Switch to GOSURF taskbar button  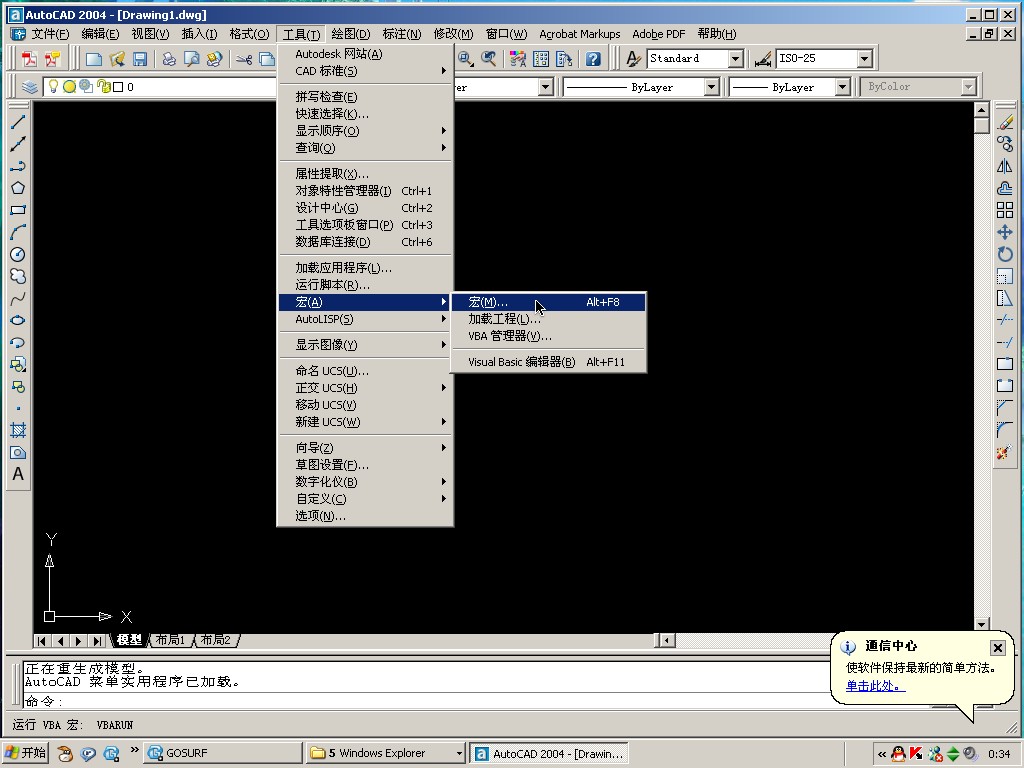pyautogui.click(x=222, y=753)
